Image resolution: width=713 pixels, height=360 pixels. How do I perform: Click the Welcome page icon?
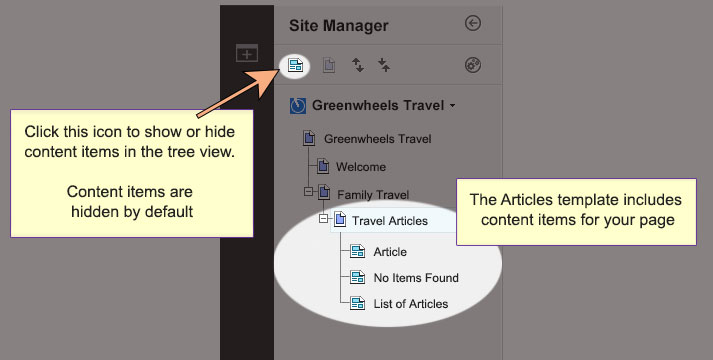(323, 166)
